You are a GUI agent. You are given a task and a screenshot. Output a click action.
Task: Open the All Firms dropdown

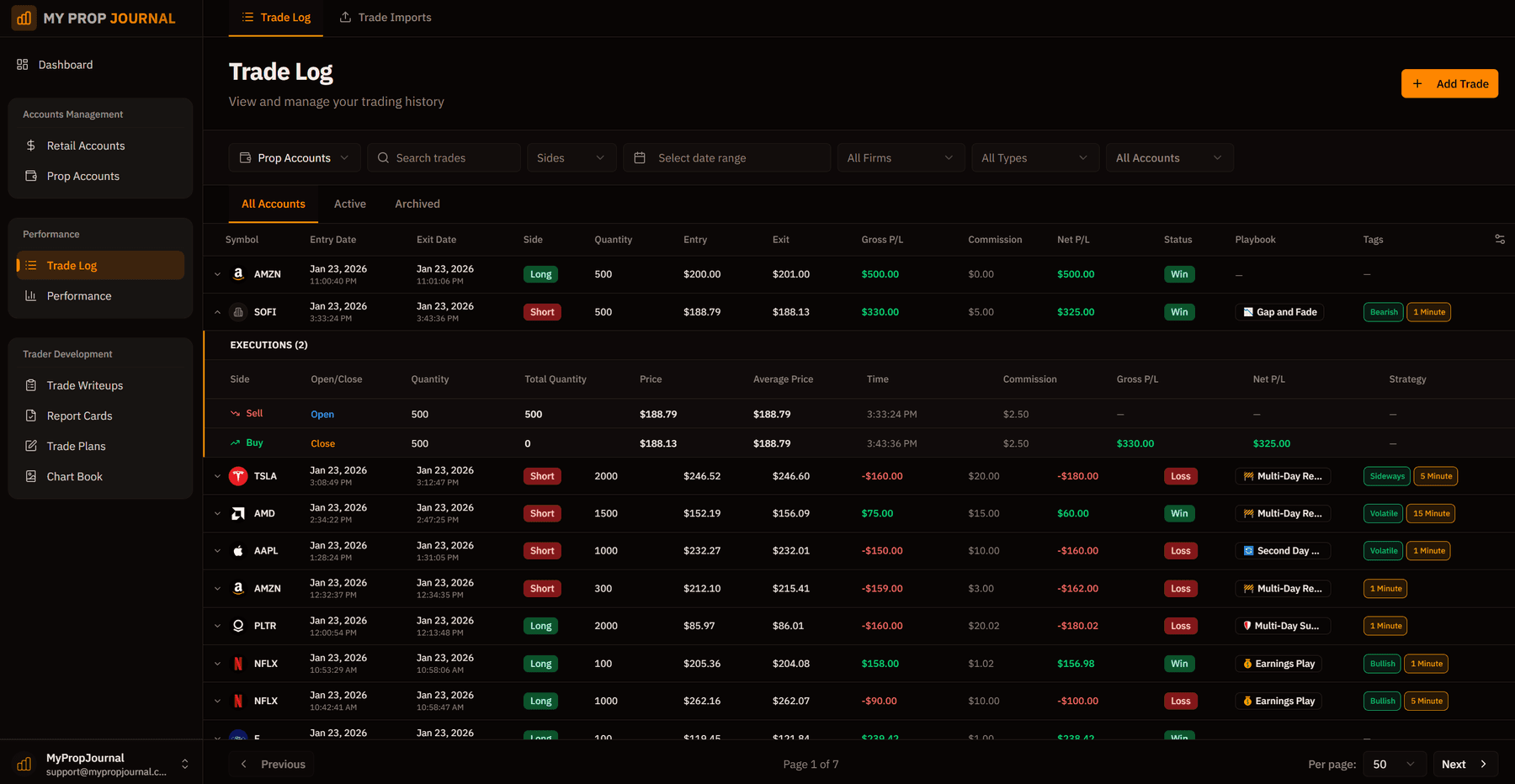pyautogui.click(x=900, y=157)
